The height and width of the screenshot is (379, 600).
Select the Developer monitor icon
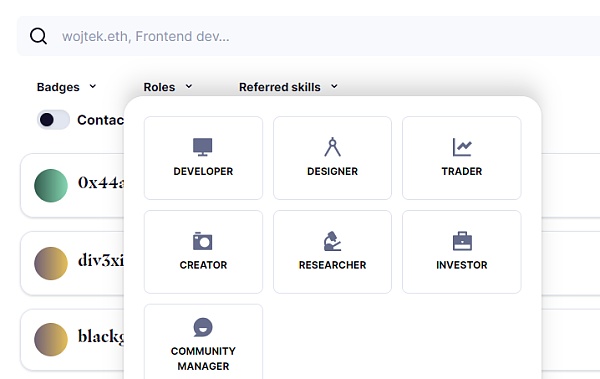[203, 147]
